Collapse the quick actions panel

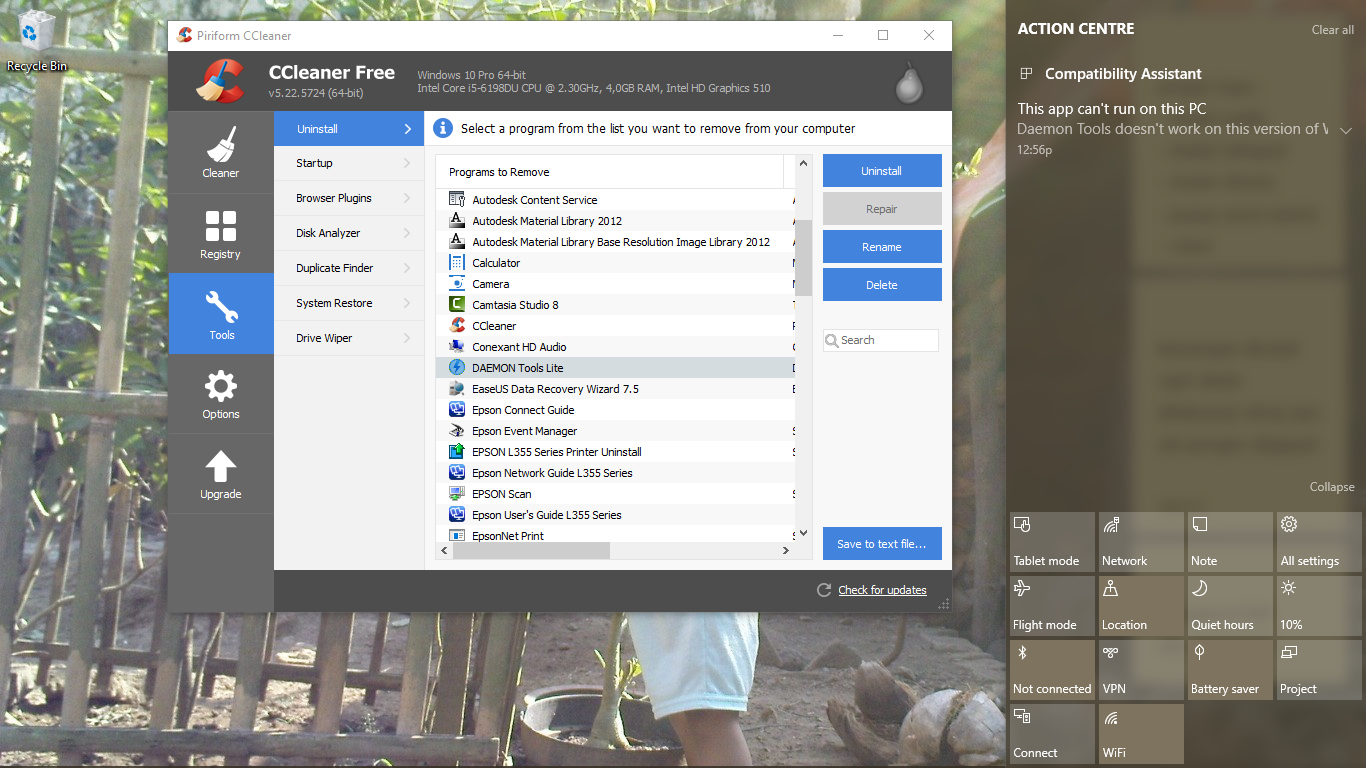[x=1331, y=487]
